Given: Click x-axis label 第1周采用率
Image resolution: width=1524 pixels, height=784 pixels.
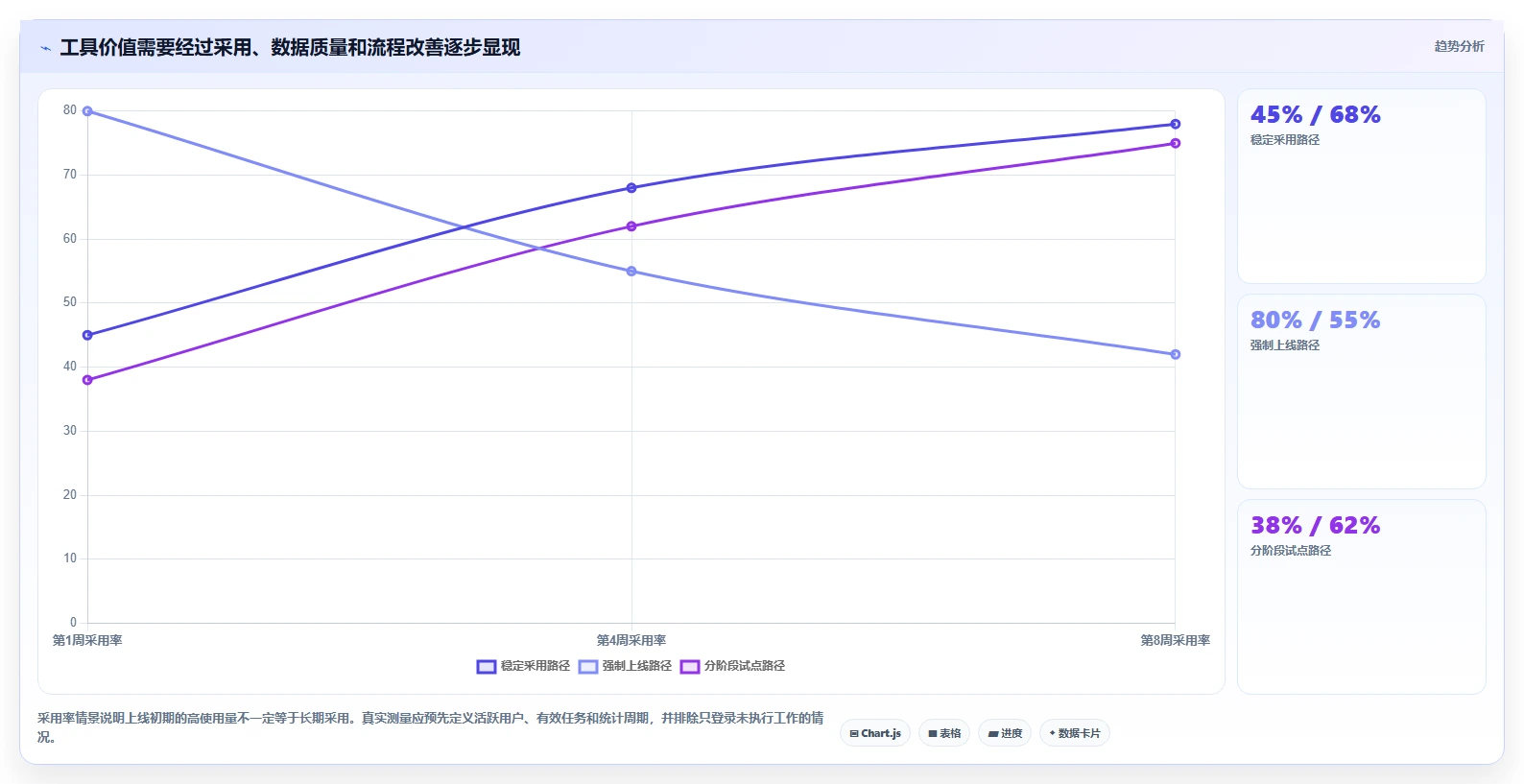Looking at the screenshot, I should [87, 640].
